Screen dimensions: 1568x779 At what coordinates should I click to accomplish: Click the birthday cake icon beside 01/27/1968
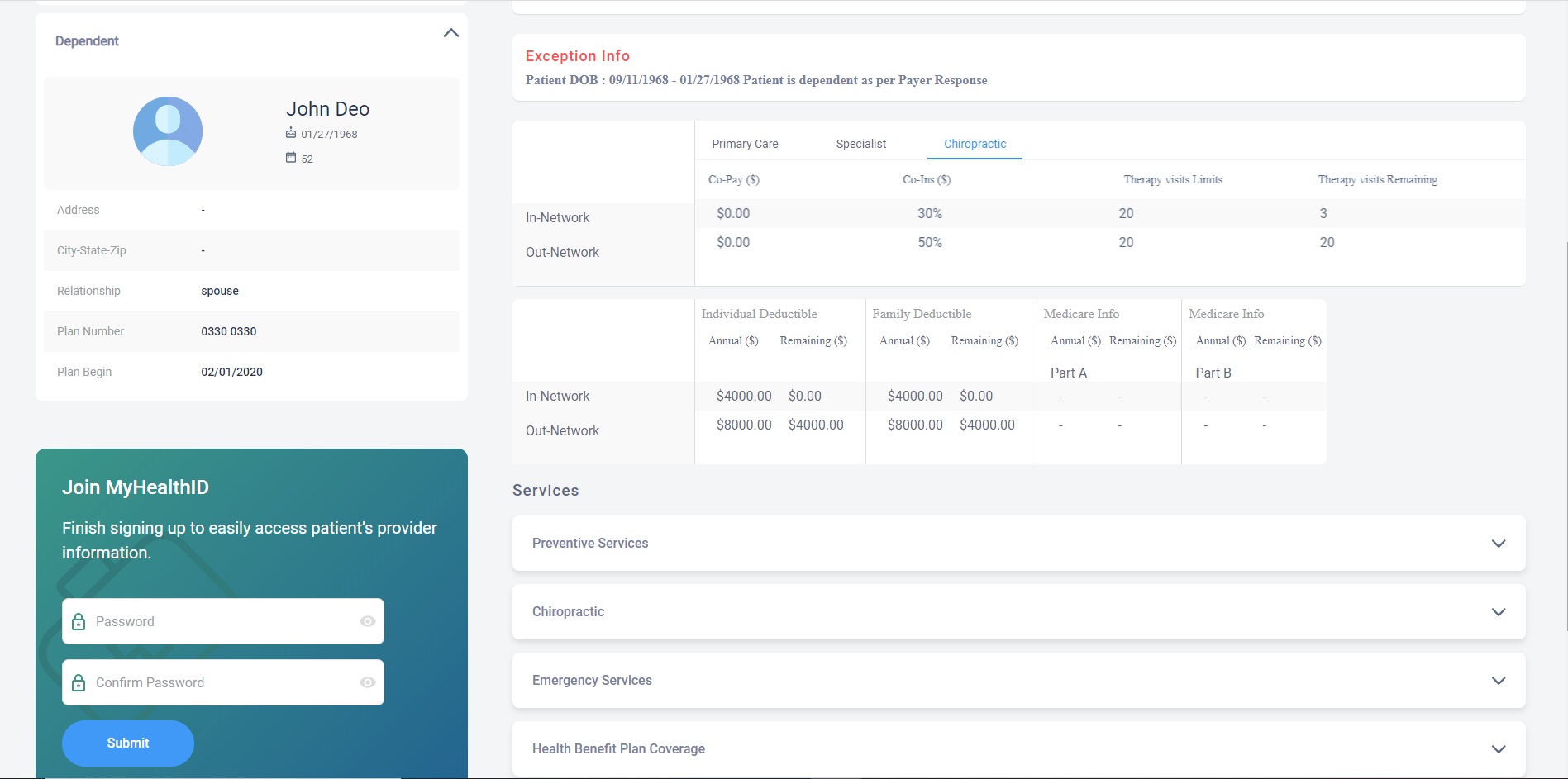(291, 133)
